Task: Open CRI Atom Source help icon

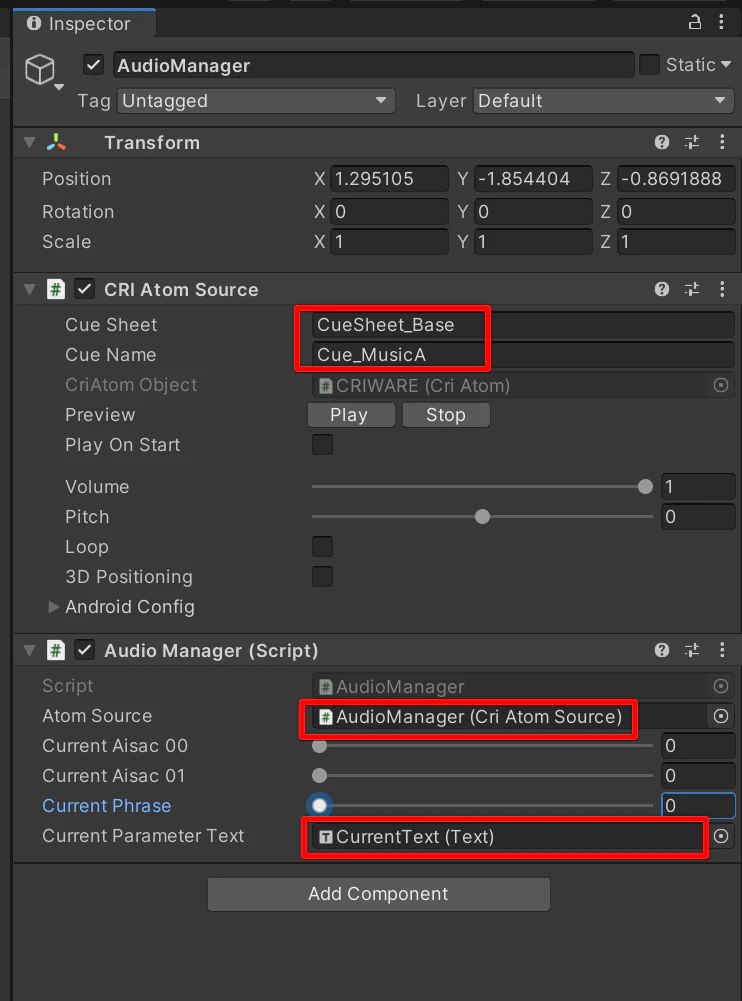Action: (662, 289)
